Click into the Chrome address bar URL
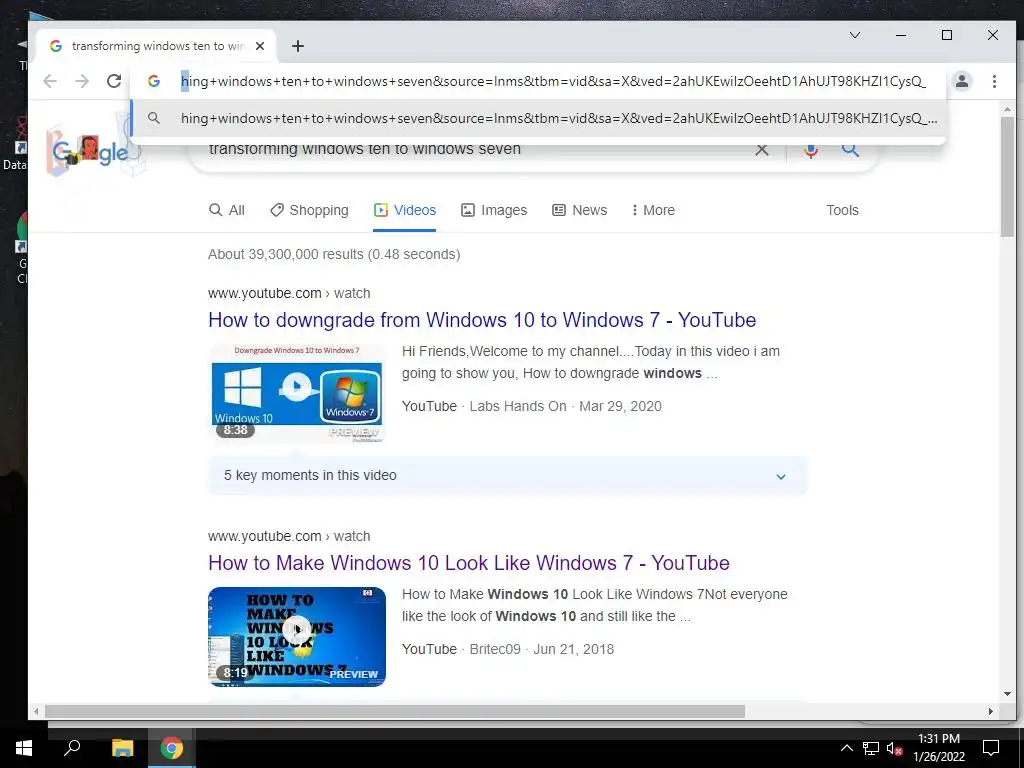 click(x=553, y=81)
